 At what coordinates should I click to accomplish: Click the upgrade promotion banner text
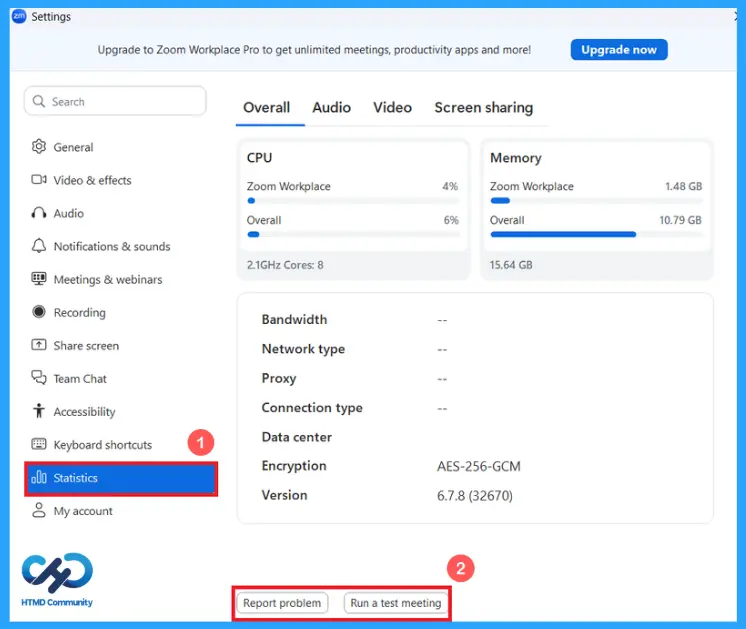click(314, 50)
